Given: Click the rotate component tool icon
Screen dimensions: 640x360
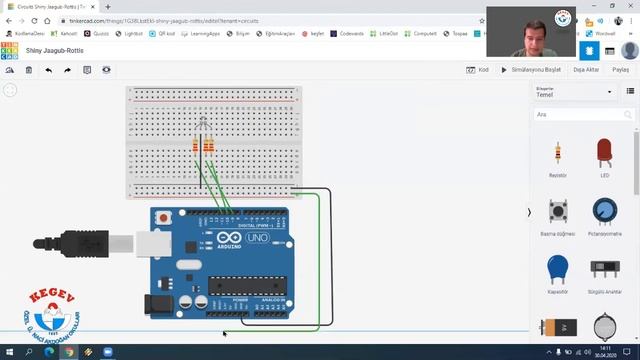Looking at the screenshot, I should pyautogui.click(x=9, y=70).
